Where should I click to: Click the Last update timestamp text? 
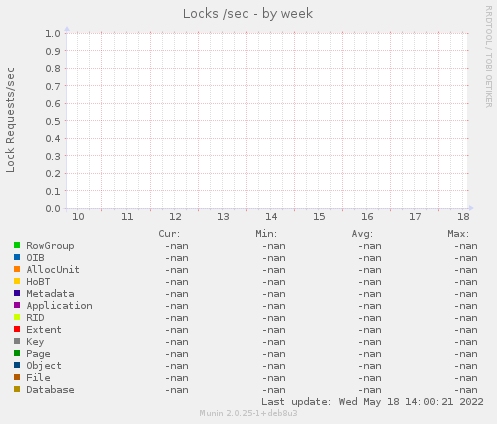(x=372, y=402)
